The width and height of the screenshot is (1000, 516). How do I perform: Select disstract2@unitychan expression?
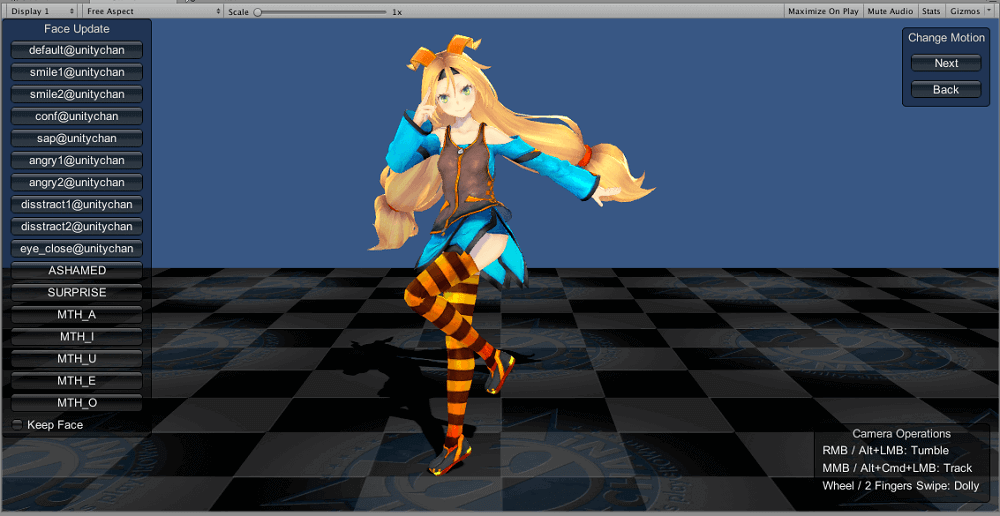tap(77, 226)
